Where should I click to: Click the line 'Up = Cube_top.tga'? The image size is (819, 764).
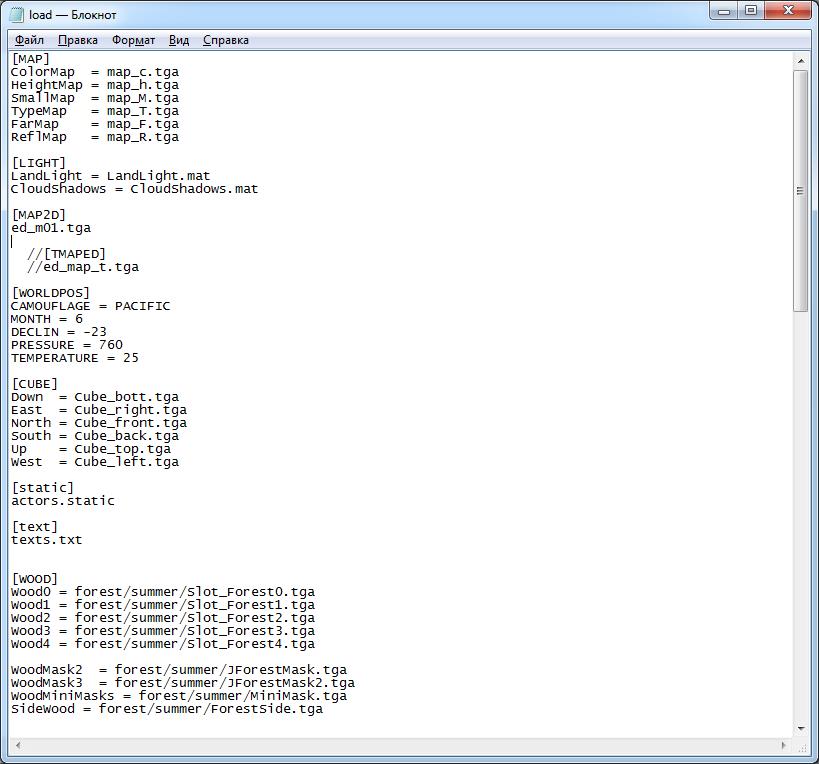(x=91, y=450)
